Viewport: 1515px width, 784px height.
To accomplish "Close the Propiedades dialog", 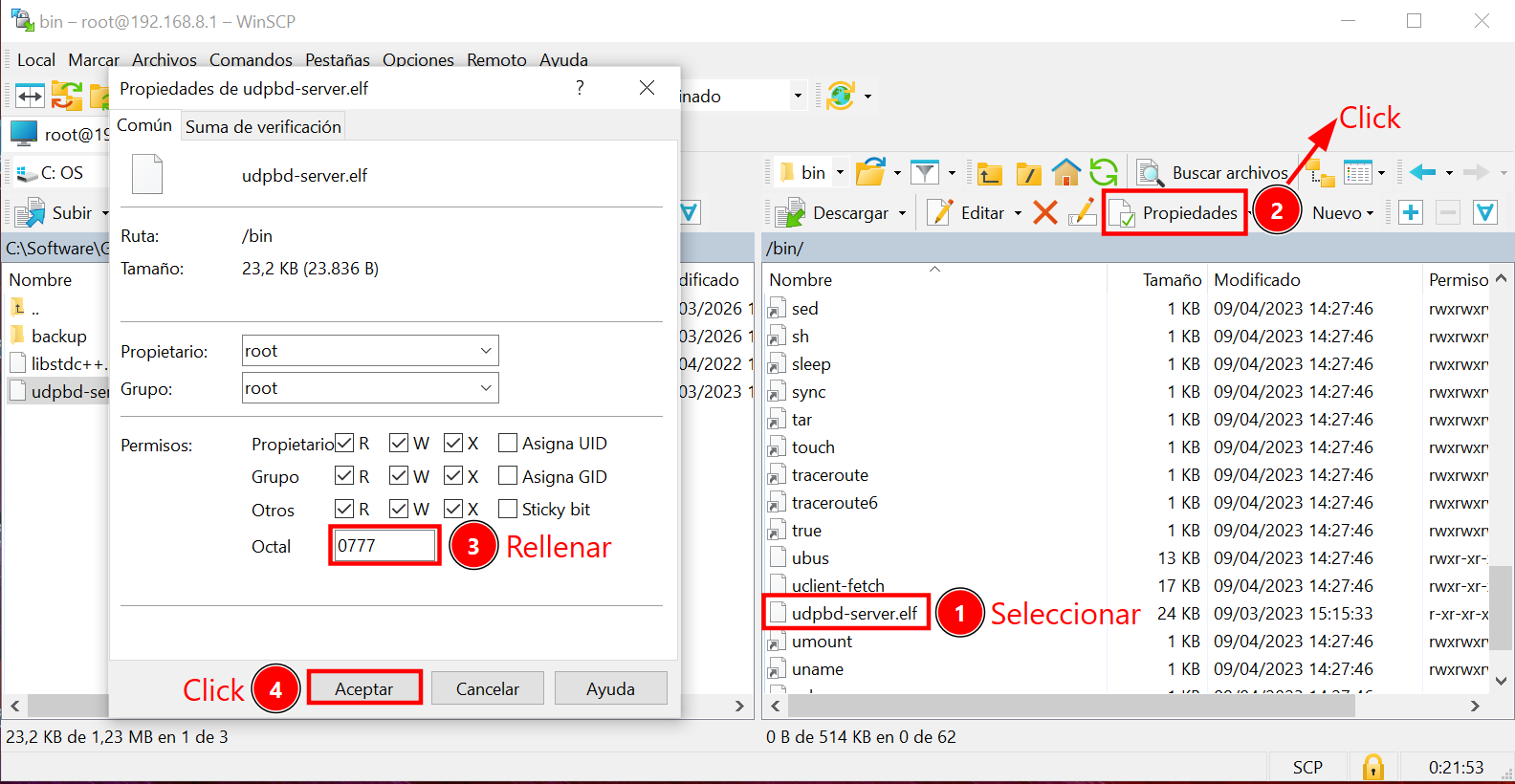I will tap(648, 88).
